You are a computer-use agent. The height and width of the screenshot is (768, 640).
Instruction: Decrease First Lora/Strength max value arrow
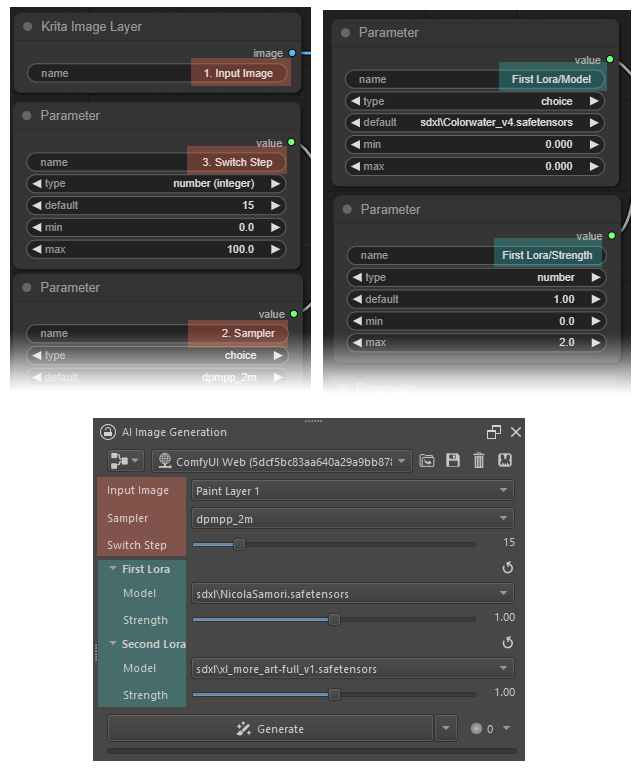click(x=357, y=342)
